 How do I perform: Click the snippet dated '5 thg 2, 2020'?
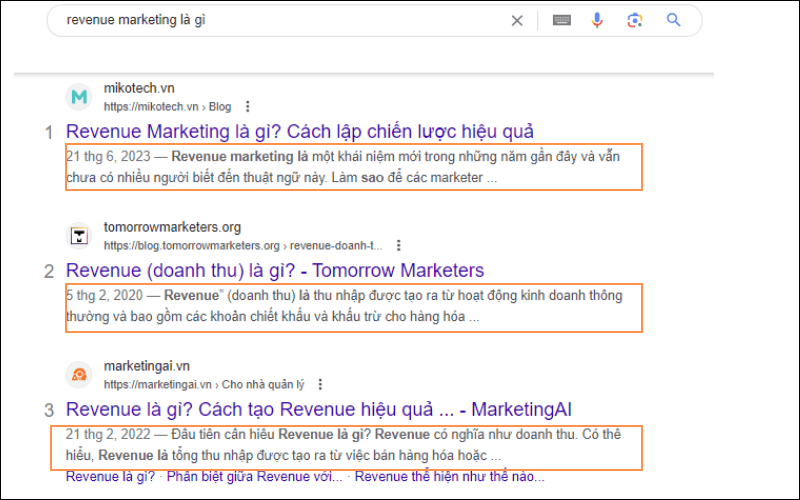coord(344,306)
